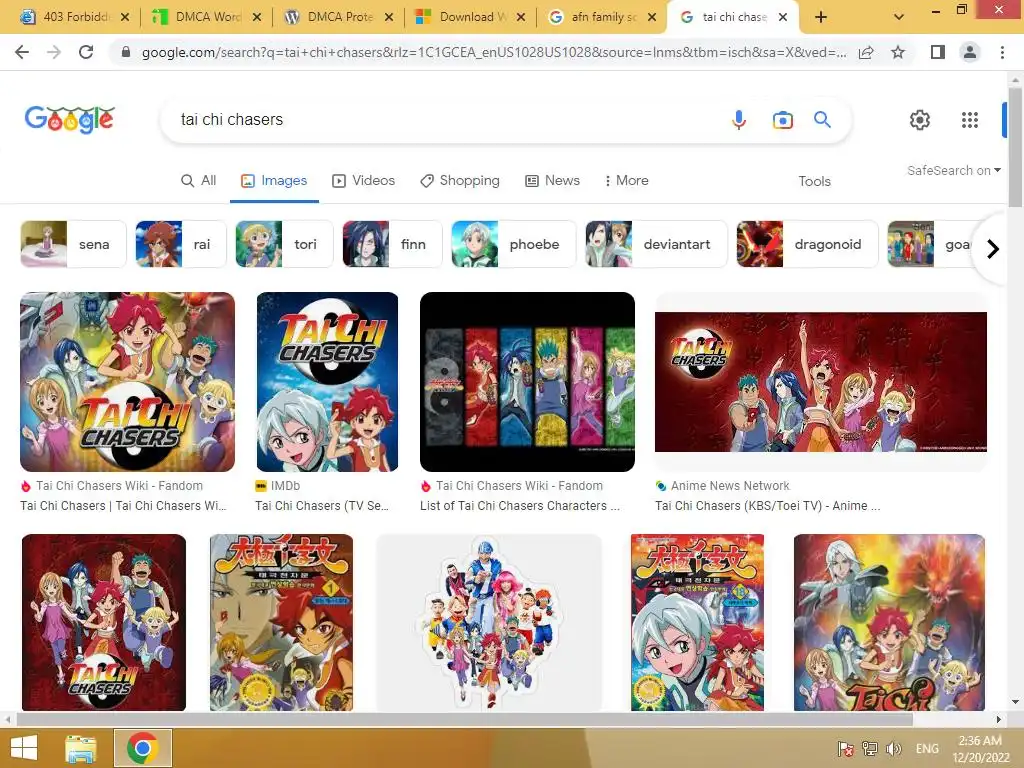The height and width of the screenshot is (768, 1024).
Task: Filter images by rai chip
Action: [181, 244]
